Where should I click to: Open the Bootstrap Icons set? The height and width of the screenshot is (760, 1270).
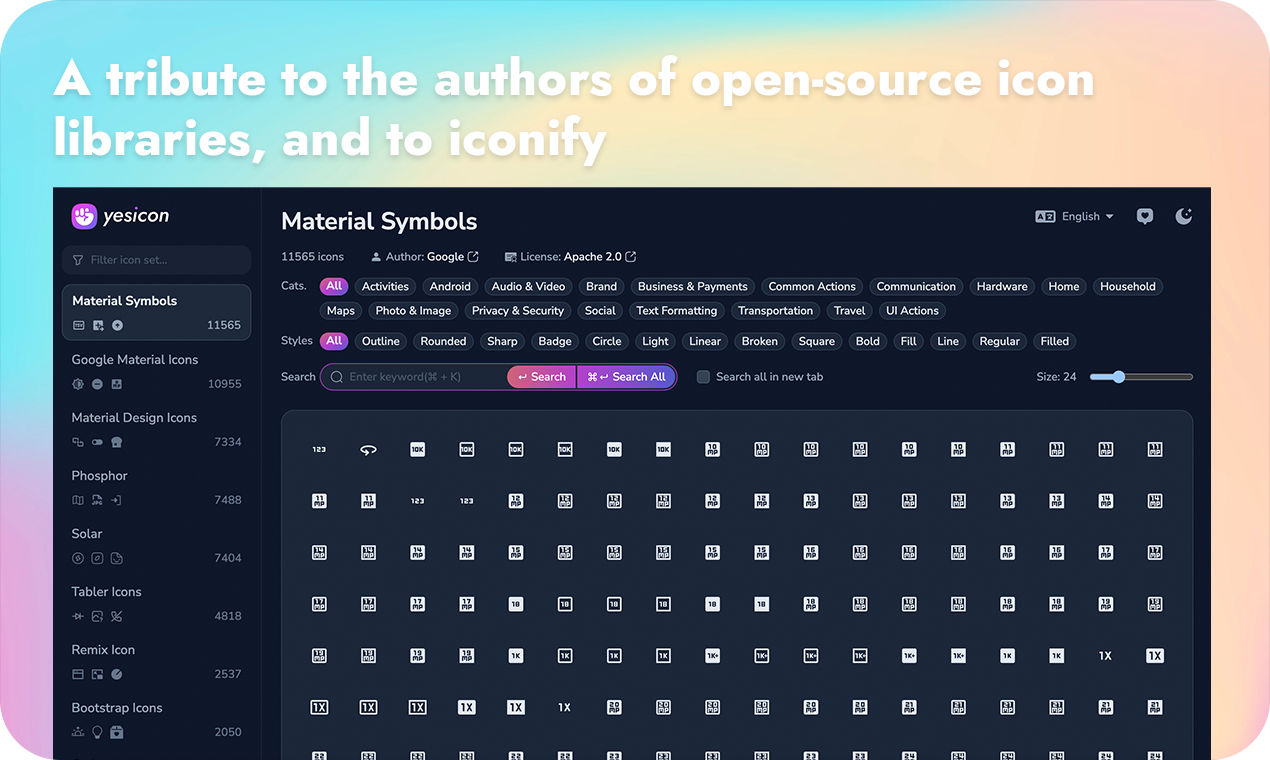click(x=156, y=719)
